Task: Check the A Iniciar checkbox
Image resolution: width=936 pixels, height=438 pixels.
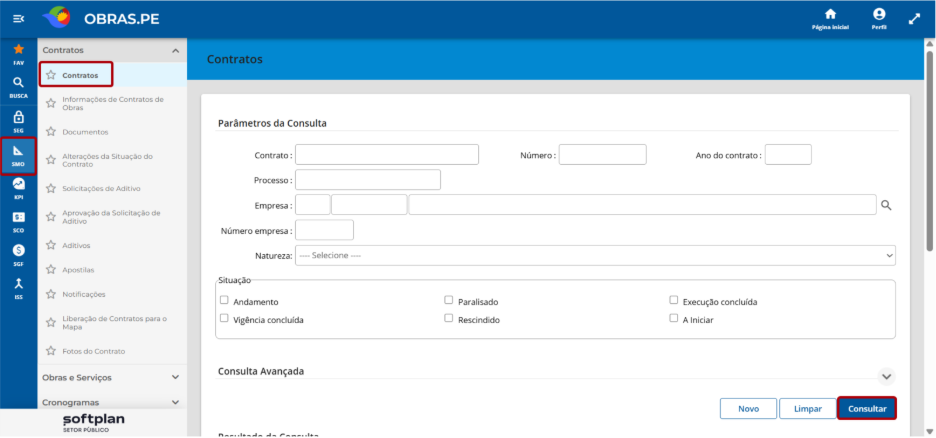Action: pos(673,318)
